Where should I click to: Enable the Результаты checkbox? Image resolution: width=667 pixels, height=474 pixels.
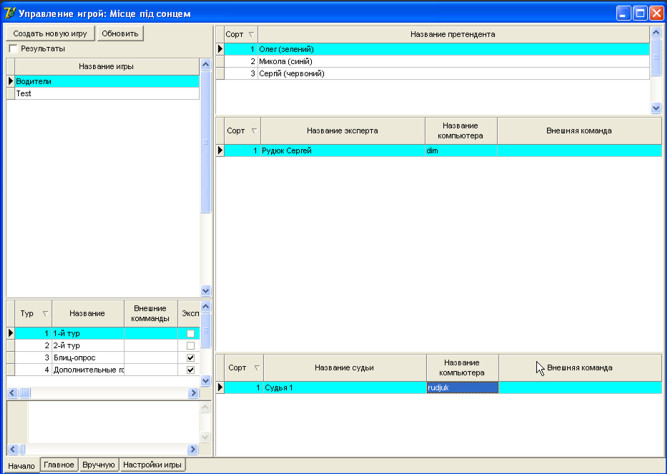[13, 48]
